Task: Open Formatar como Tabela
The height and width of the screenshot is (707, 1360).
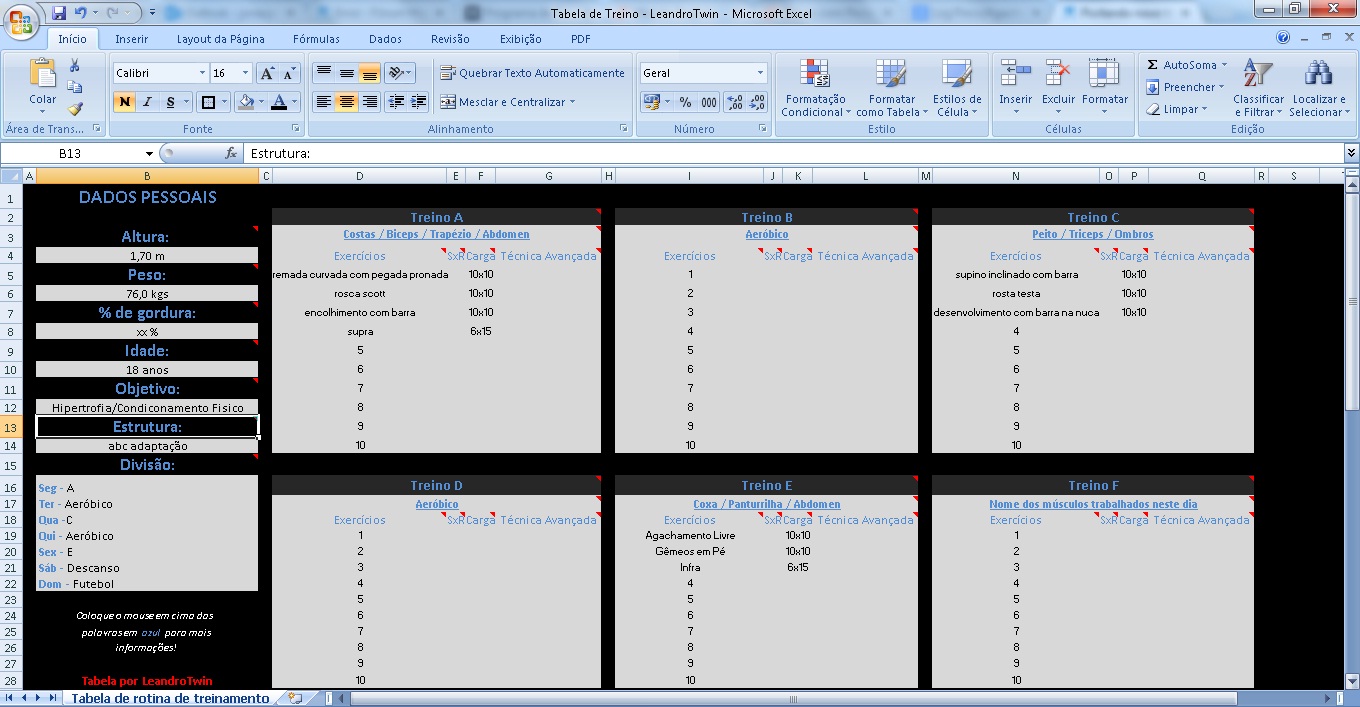Action: 891,88
